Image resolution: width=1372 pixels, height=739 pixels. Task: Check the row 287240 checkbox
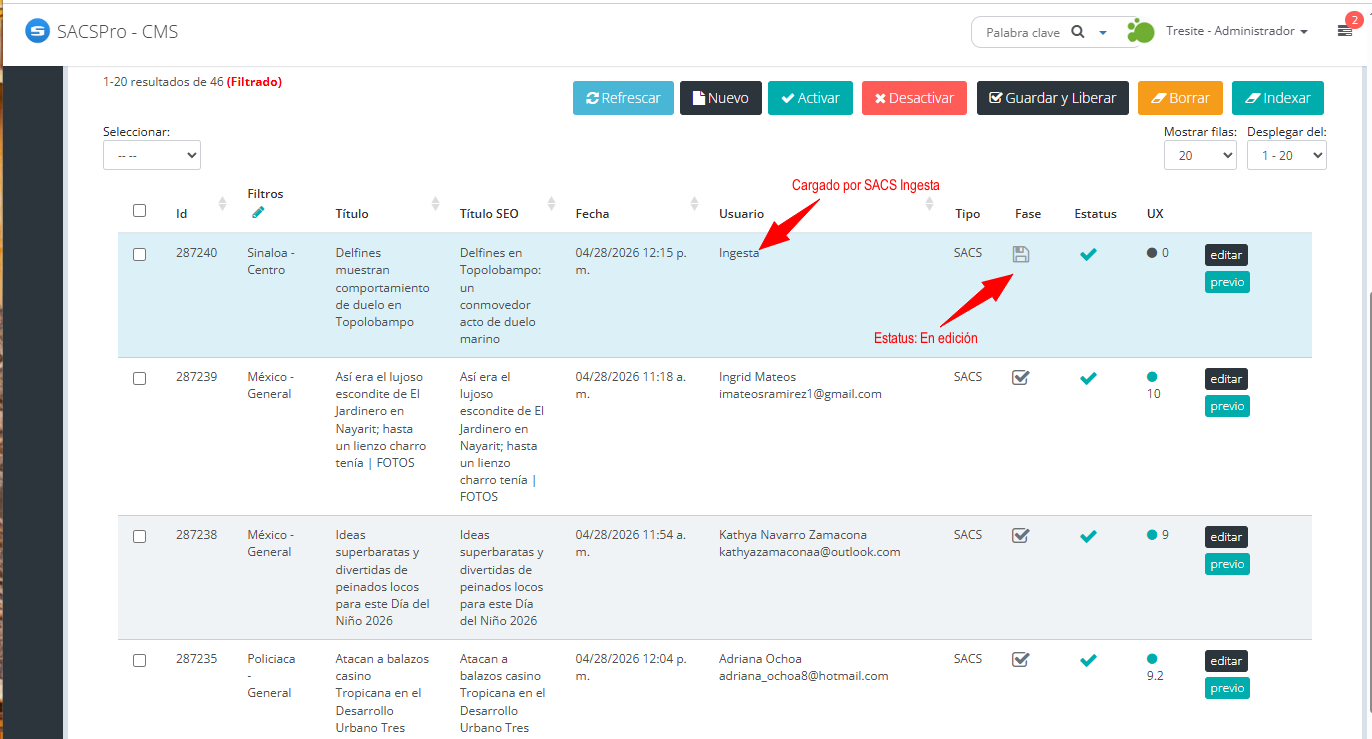140,254
